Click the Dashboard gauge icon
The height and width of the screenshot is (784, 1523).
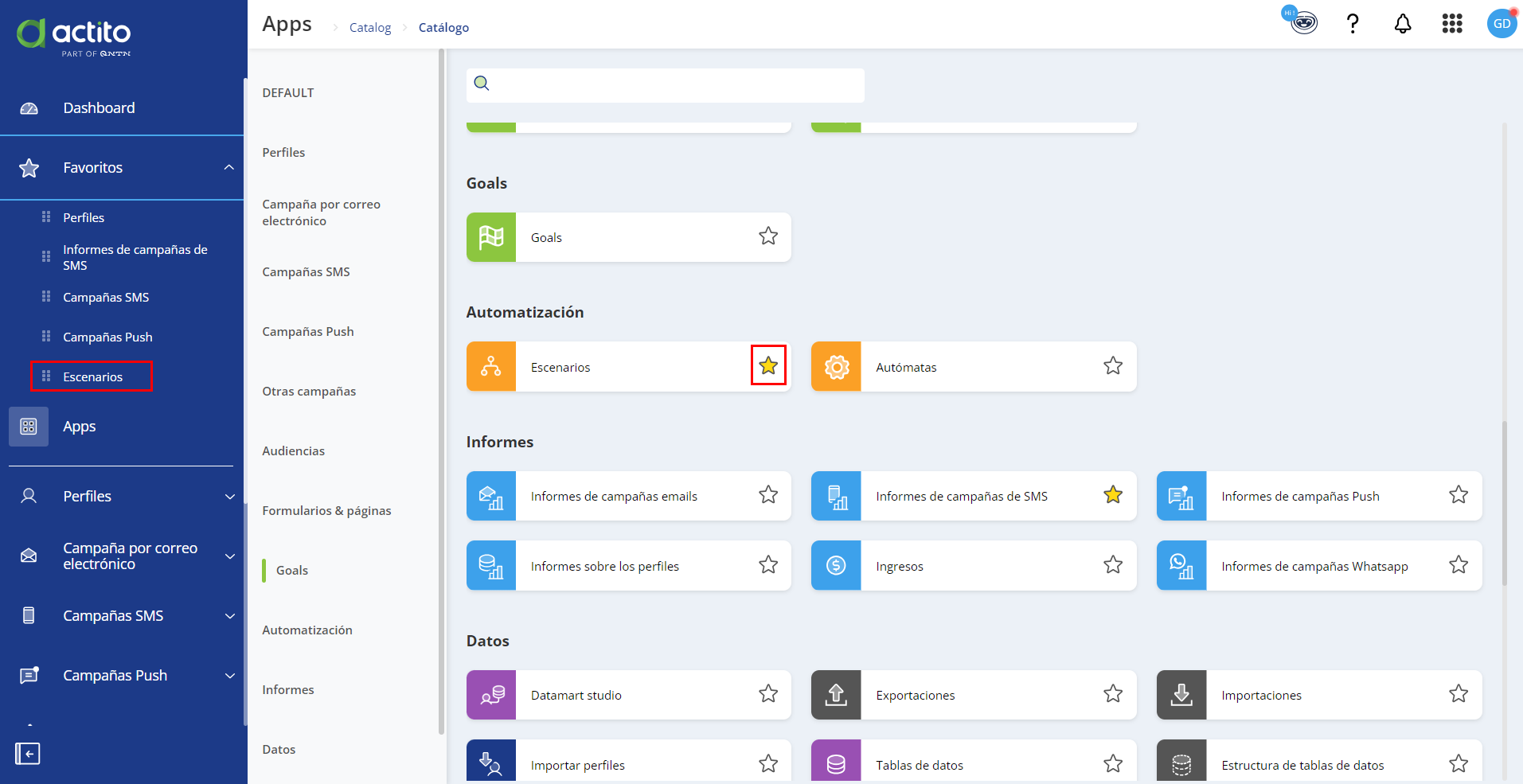pos(29,108)
